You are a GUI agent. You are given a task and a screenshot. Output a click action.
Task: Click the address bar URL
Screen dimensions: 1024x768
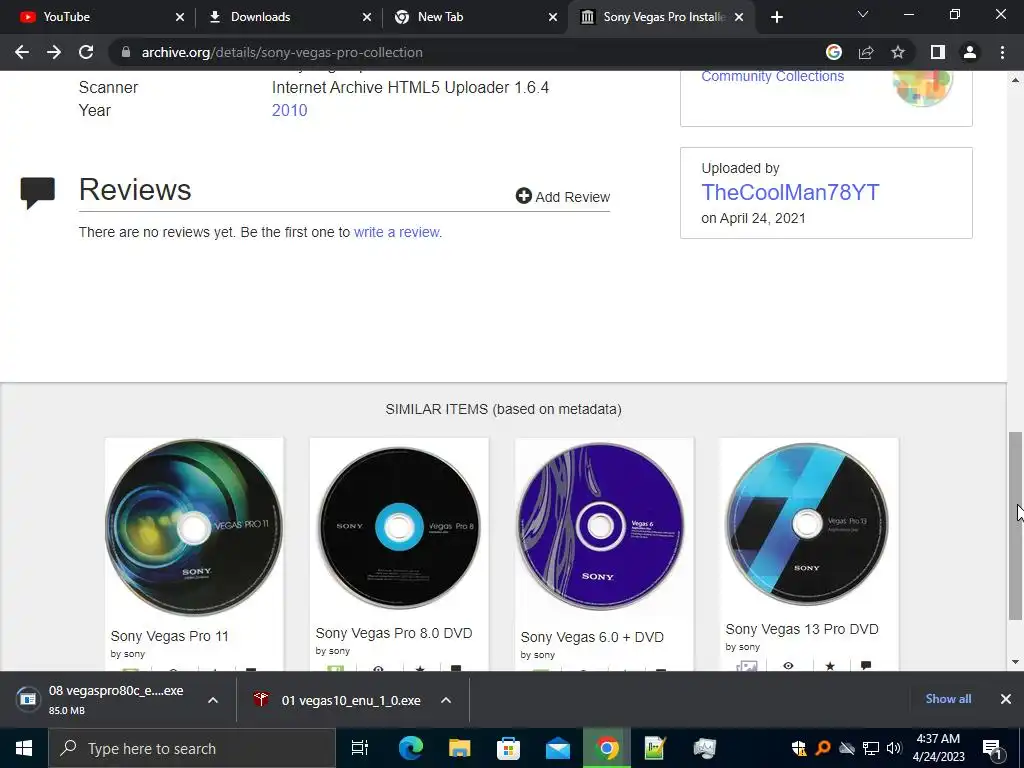(282, 52)
